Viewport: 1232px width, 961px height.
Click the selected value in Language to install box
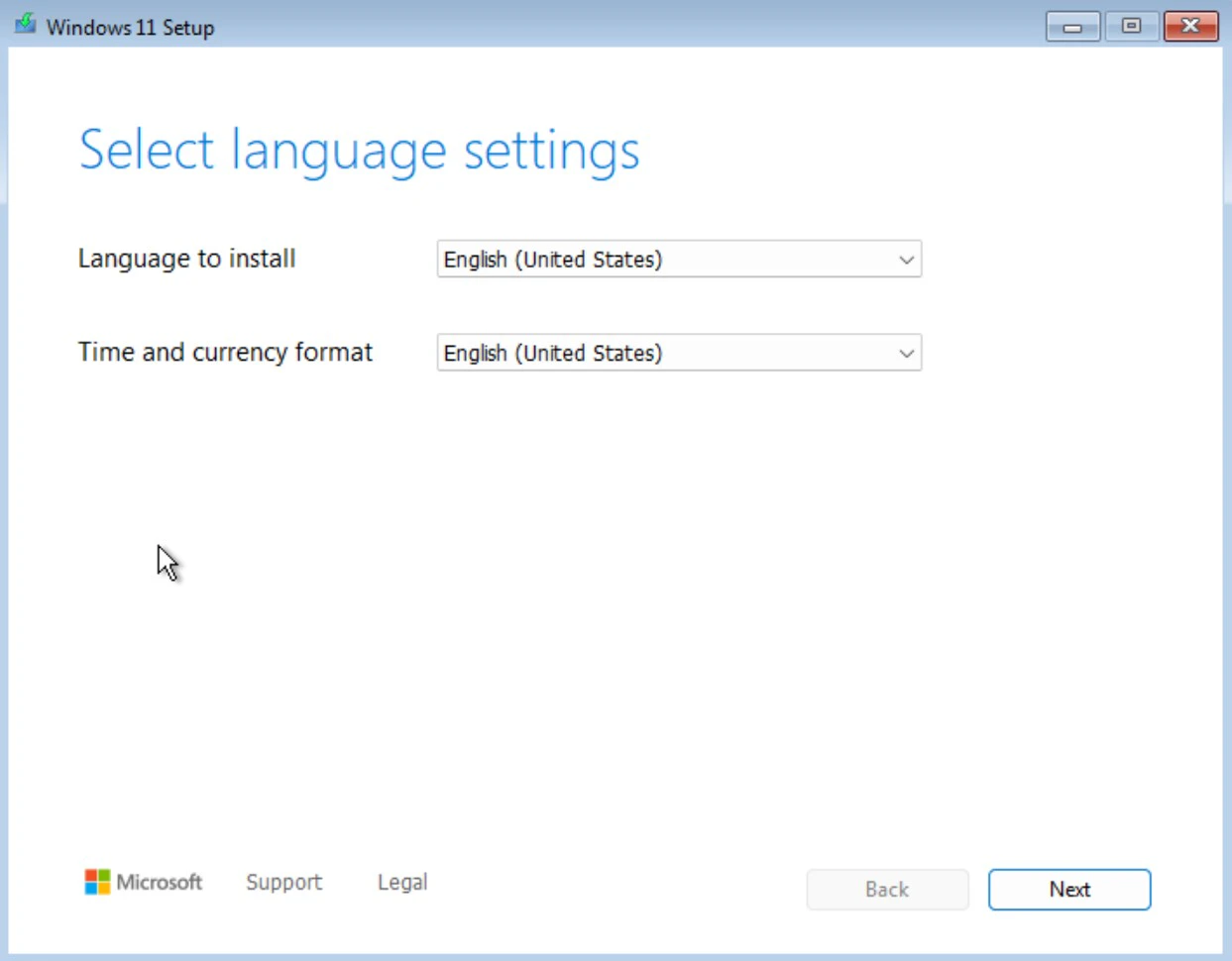tap(553, 260)
